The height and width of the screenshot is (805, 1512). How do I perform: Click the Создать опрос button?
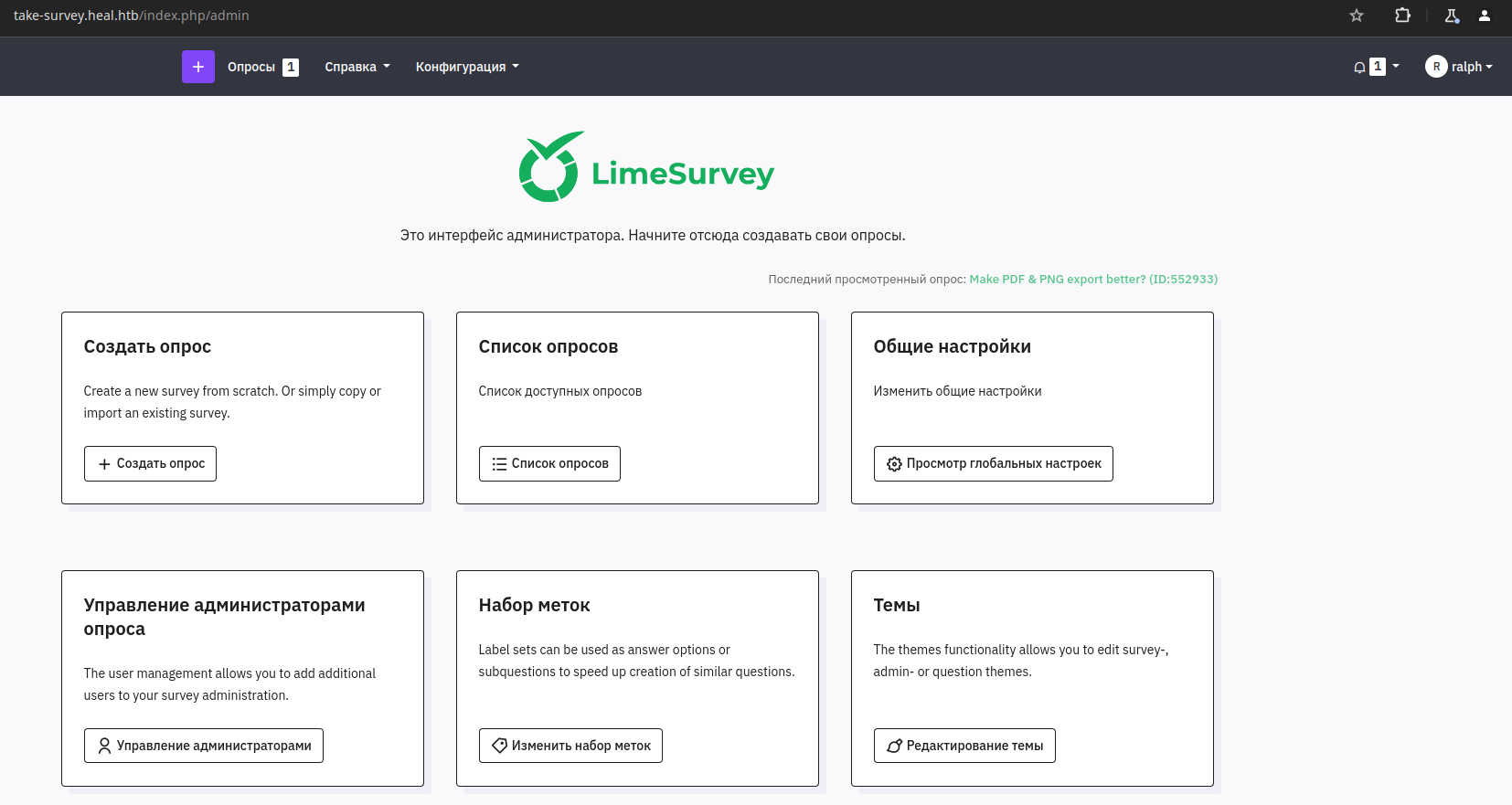[x=150, y=463]
